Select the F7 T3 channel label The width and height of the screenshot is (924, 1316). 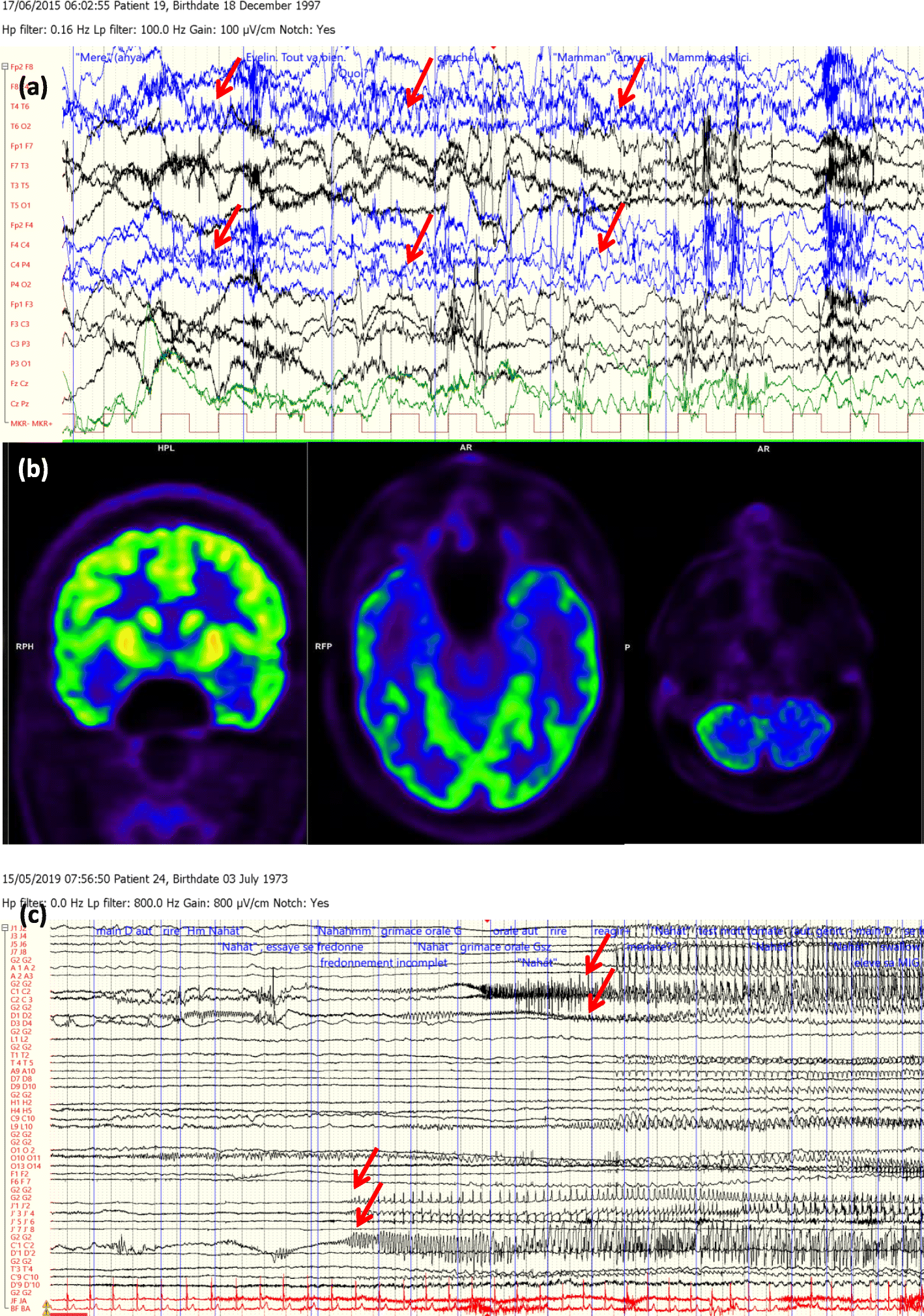click(20, 166)
